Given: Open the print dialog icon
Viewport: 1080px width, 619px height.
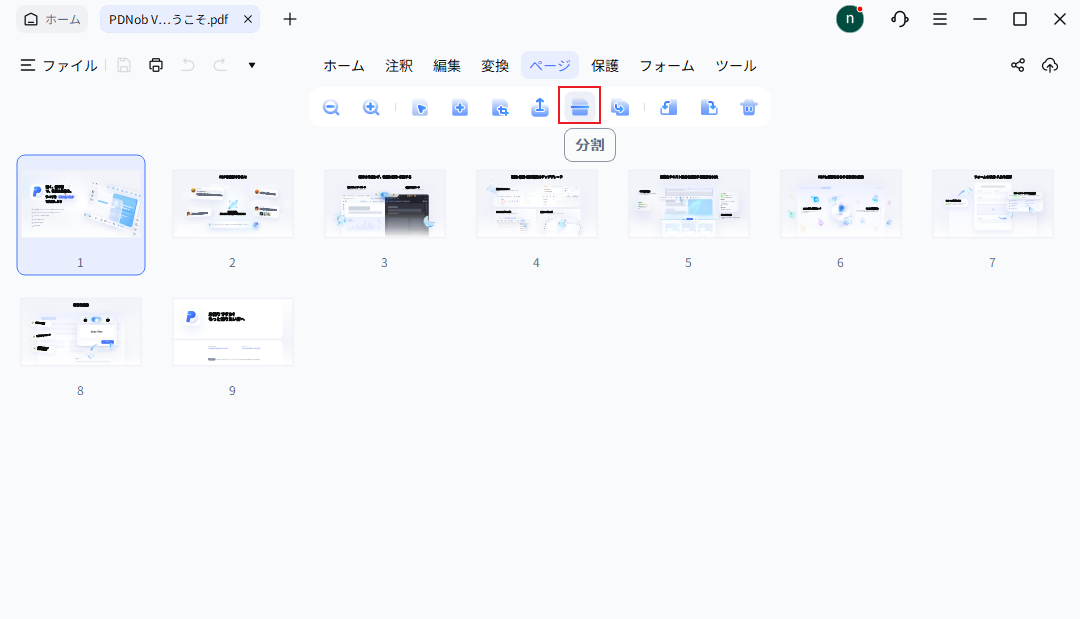Looking at the screenshot, I should tap(156, 65).
